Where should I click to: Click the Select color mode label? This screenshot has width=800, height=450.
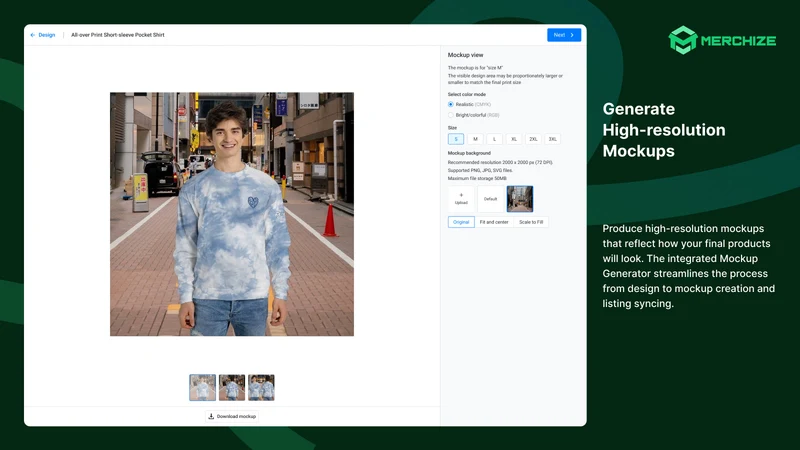(467, 94)
